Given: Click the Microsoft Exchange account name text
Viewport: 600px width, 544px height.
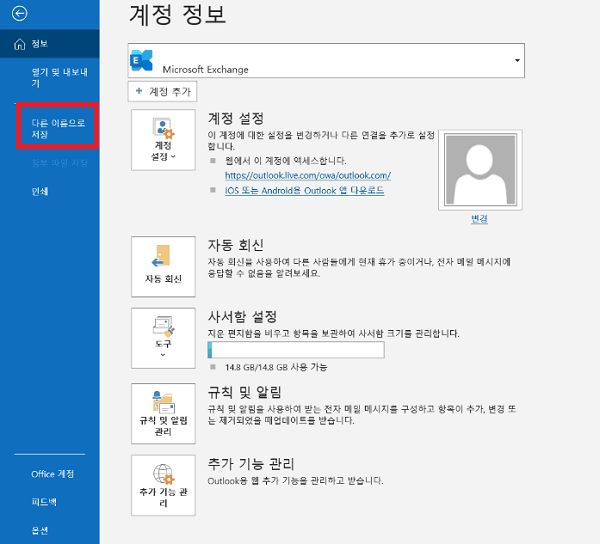Looking at the screenshot, I should pyautogui.click(x=205, y=70).
